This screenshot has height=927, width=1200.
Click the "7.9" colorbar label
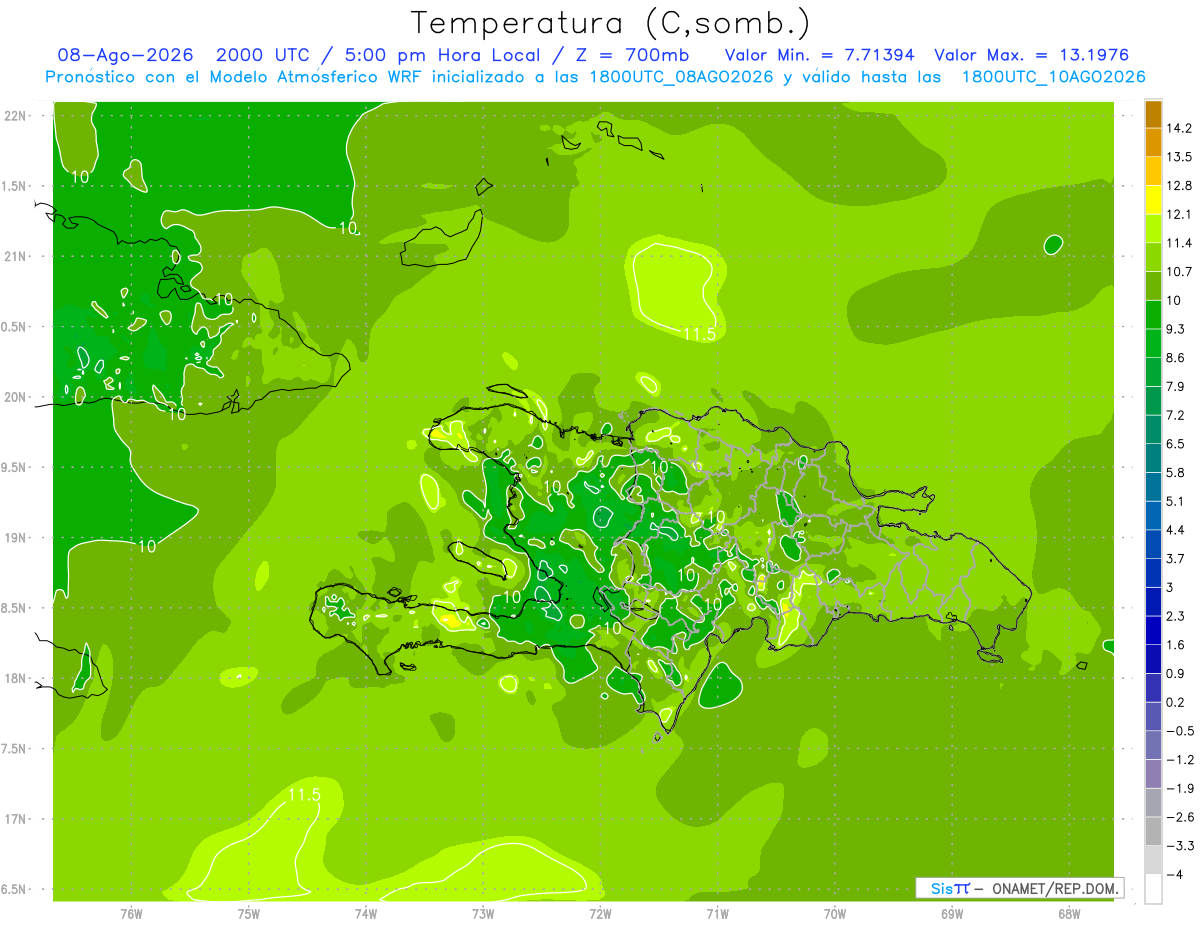pos(1177,386)
